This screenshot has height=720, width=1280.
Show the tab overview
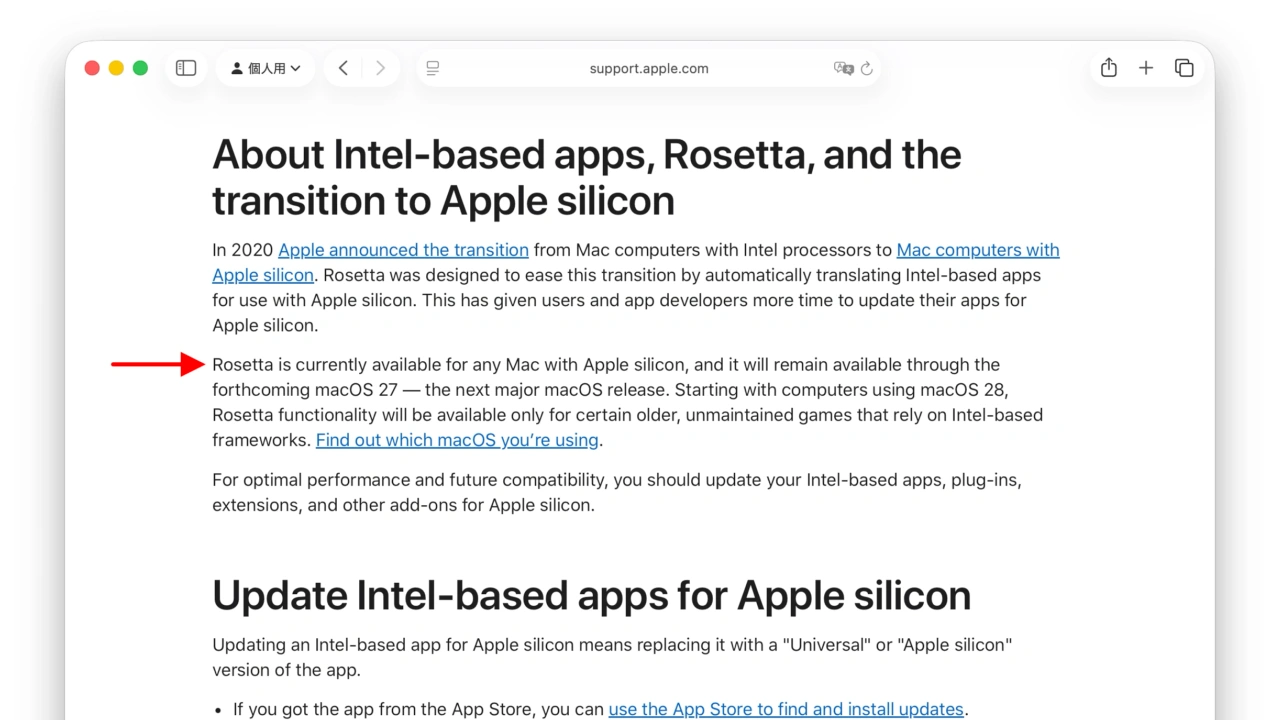tap(1184, 68)
